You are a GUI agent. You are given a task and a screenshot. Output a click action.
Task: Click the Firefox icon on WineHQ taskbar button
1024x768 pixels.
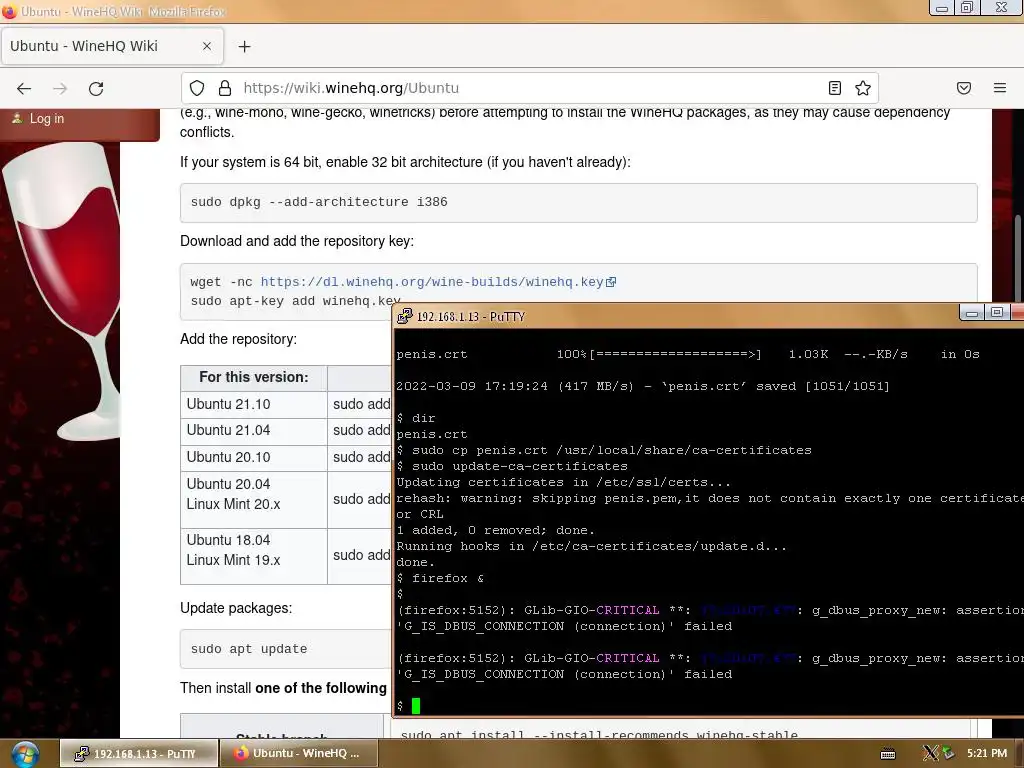(x=241, y=754)
